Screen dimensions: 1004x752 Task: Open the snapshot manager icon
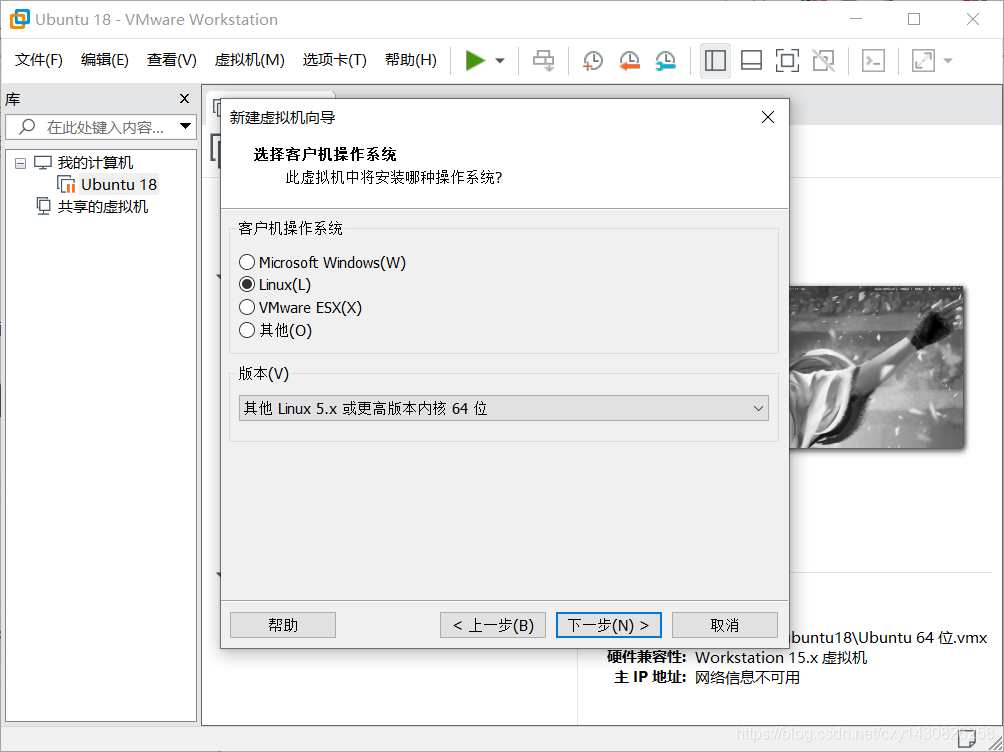pyautogui.click(x=666, y=61)
